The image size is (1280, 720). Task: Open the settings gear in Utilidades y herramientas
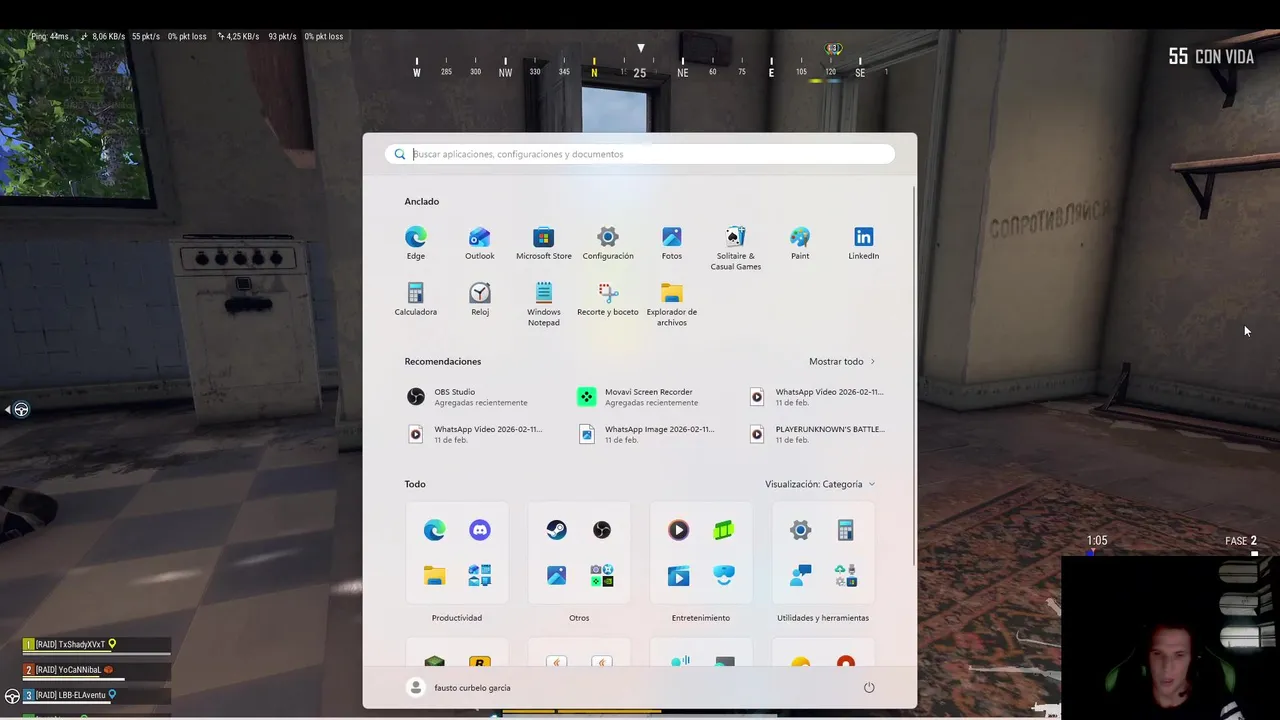[800, 530]
